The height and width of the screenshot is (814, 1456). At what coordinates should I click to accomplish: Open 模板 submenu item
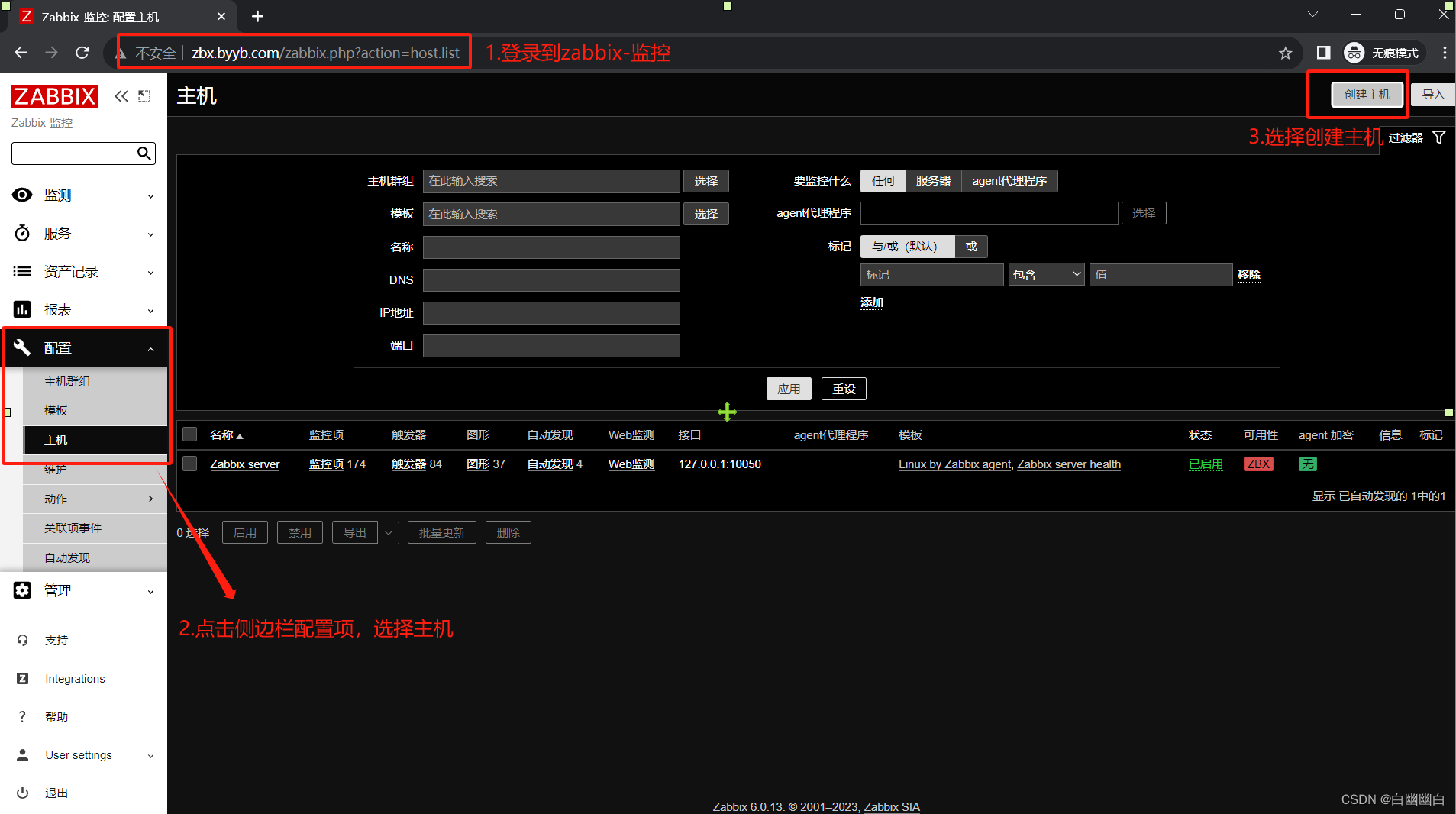pos(95,411)
